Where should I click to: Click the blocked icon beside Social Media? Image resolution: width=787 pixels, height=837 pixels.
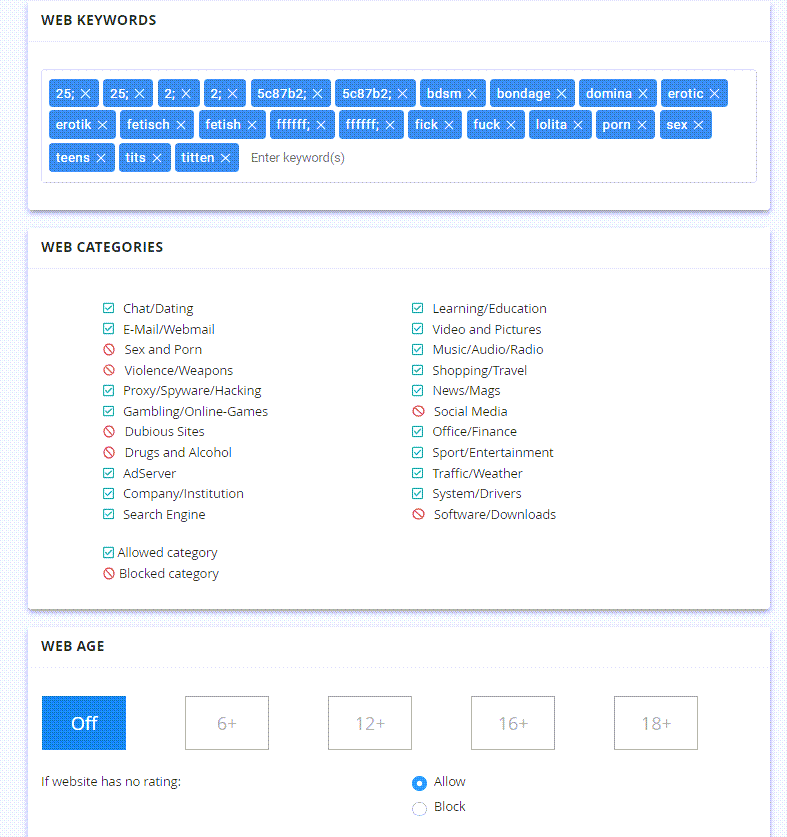point(418,412)
